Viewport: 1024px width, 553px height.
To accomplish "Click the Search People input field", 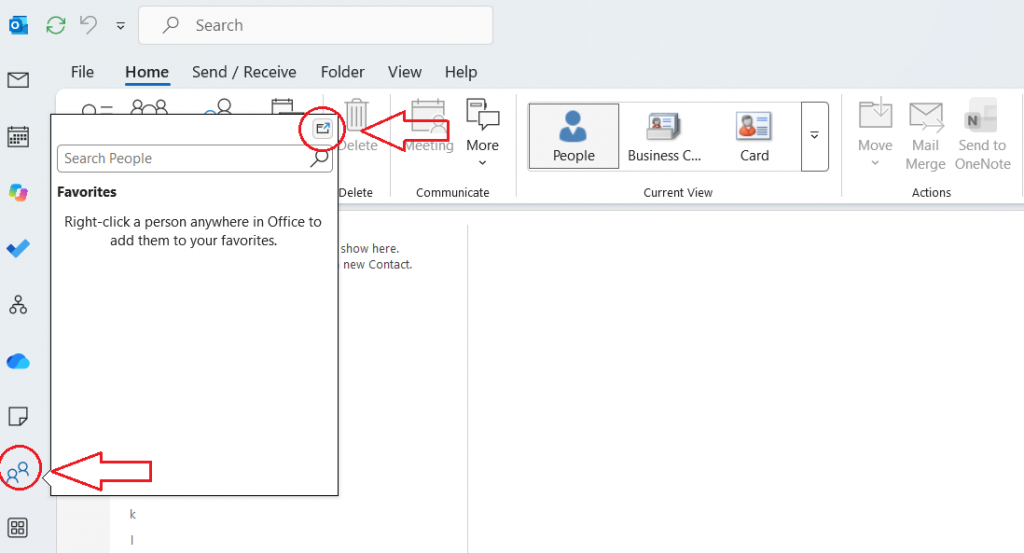I will (195, 159).
